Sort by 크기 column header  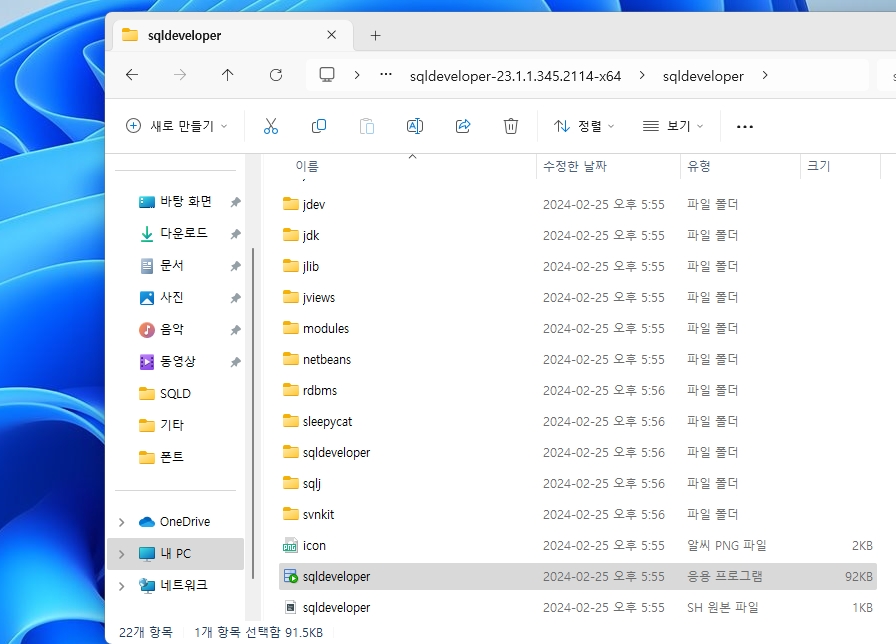tap(818, 166)
